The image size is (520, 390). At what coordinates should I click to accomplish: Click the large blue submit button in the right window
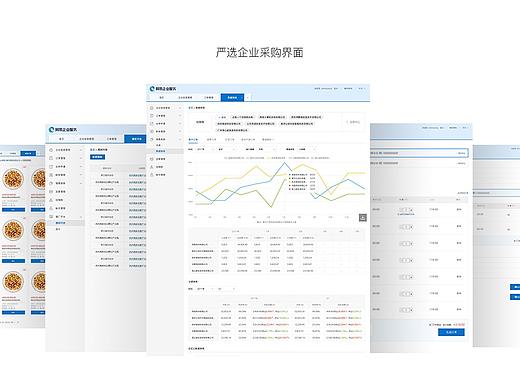(x=451, y=332)
